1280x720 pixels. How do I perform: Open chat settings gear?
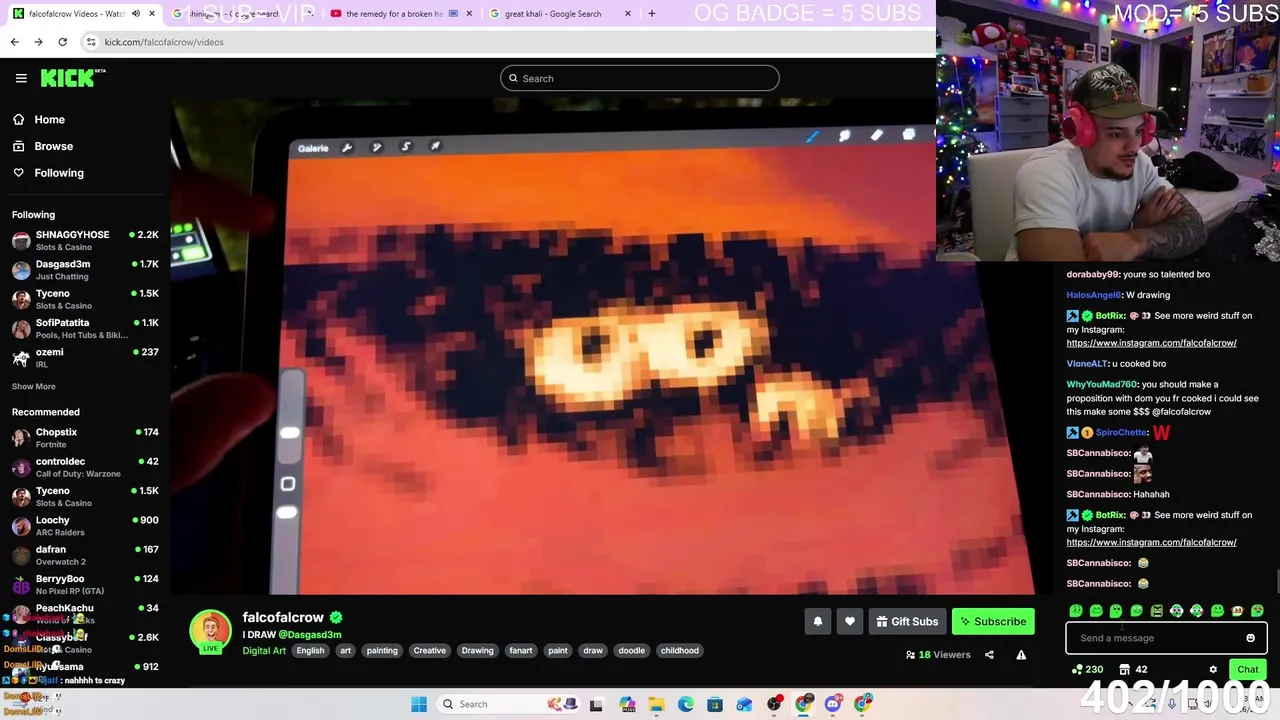coord(1213,670)
